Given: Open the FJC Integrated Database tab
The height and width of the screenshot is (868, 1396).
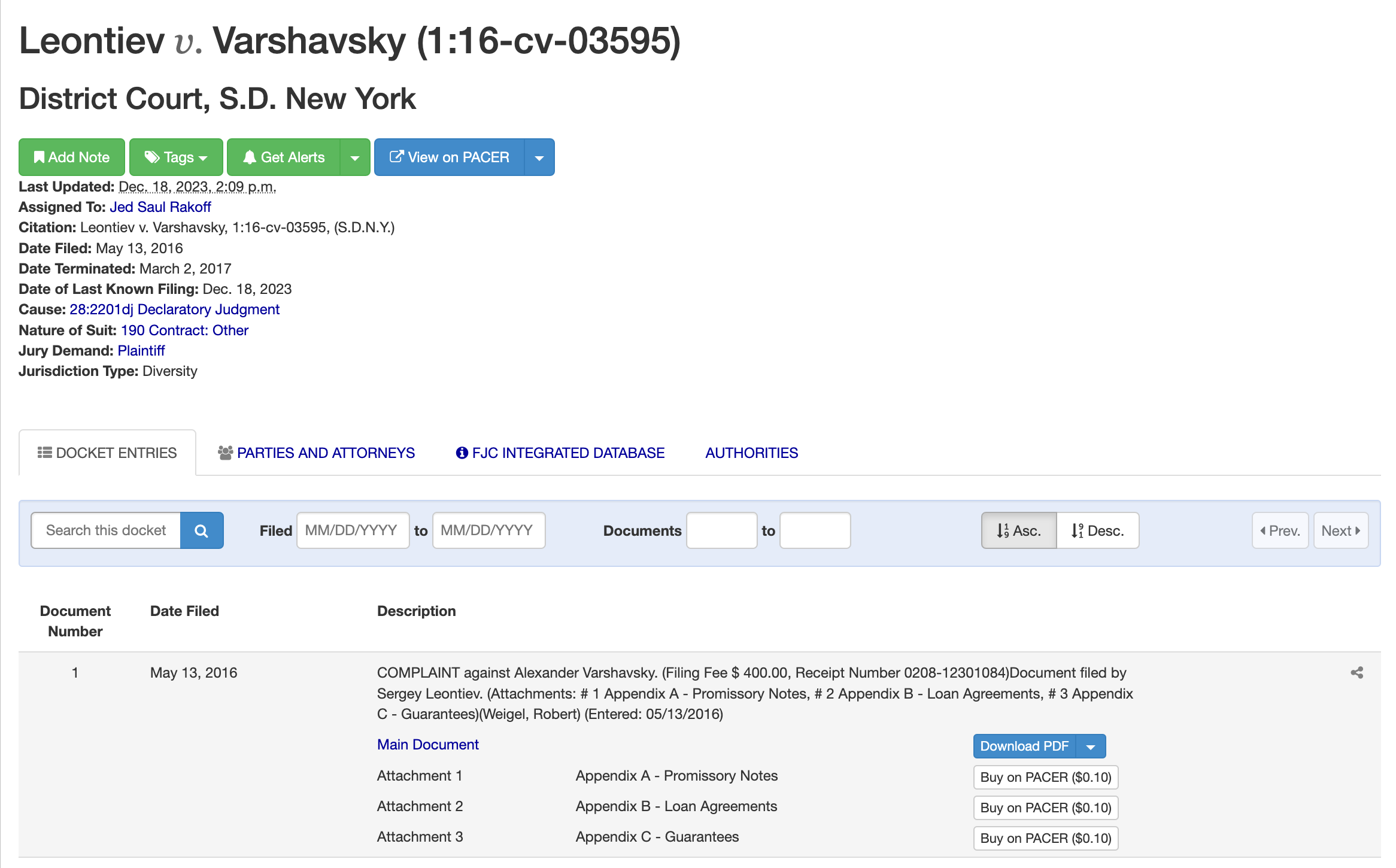Looking at the screenshot, I should point(560,453).
